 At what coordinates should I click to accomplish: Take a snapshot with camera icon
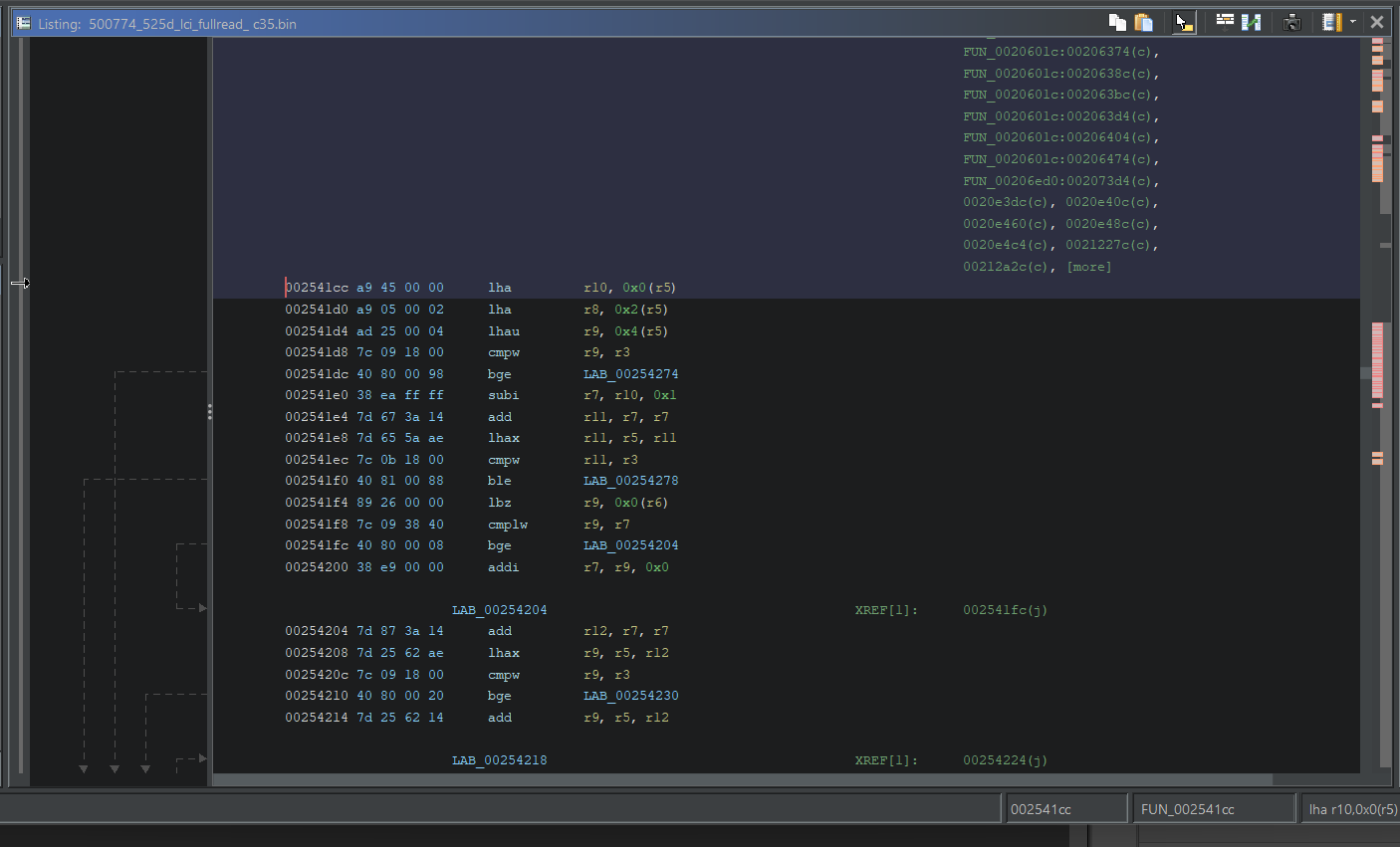[x=1292, y=22]
